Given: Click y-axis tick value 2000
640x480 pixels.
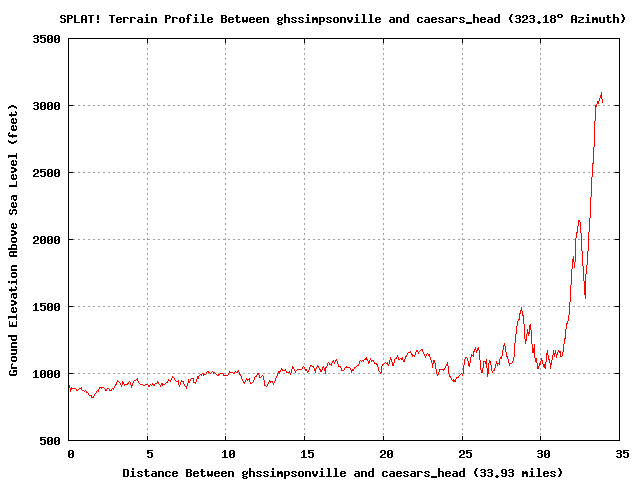Looking at the screenshot, I should (46, 240).
